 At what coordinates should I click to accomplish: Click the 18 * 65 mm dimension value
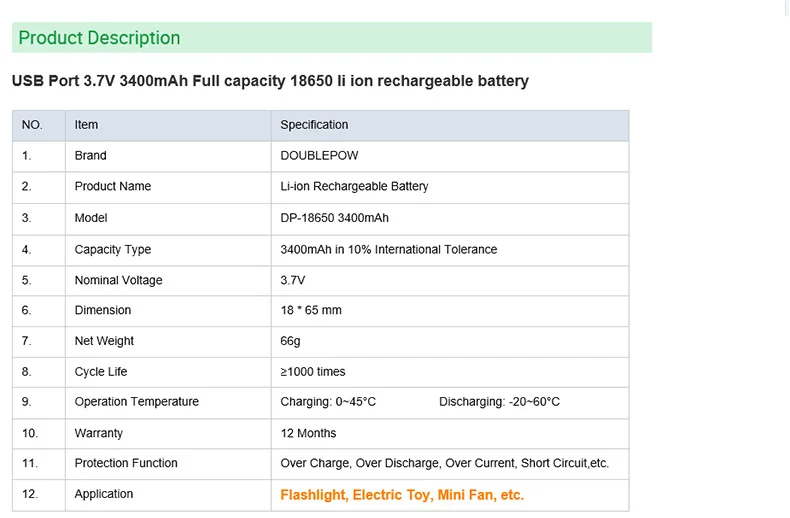click(311, 310)
